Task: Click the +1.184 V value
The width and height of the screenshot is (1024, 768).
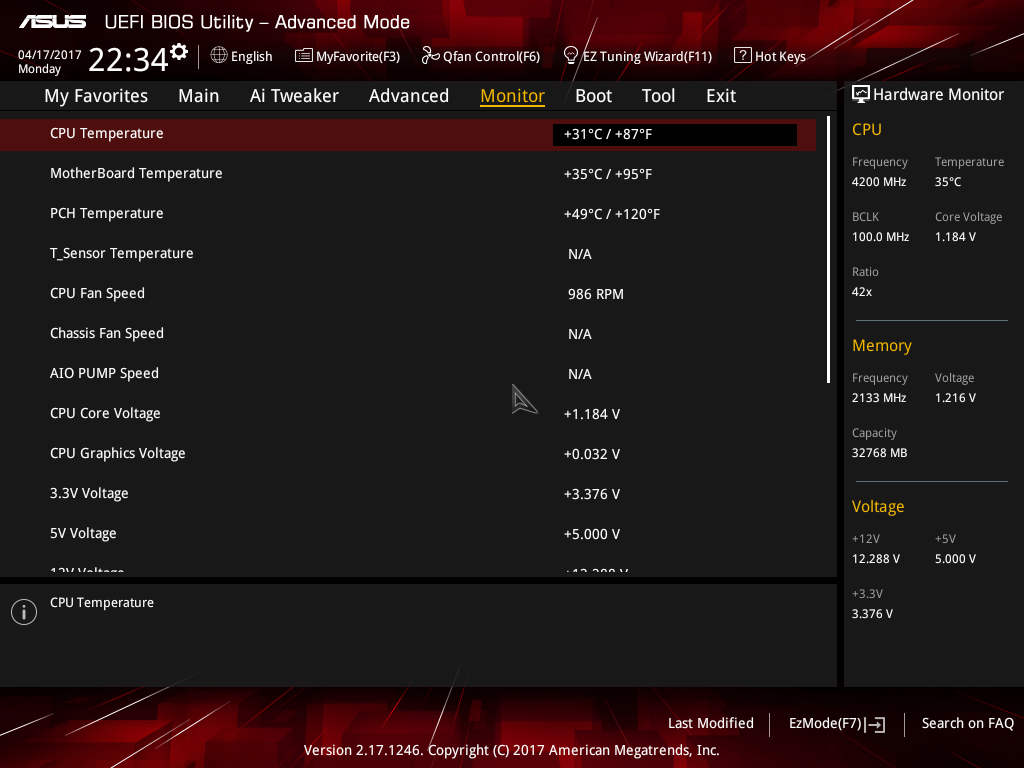Action: [592, 414]
